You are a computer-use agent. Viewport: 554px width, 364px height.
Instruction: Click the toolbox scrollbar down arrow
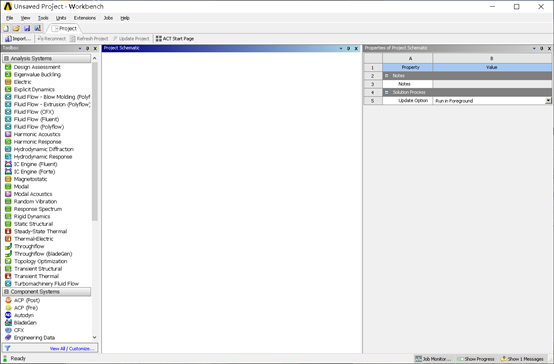pyautogui.click(x=94, y=337)
